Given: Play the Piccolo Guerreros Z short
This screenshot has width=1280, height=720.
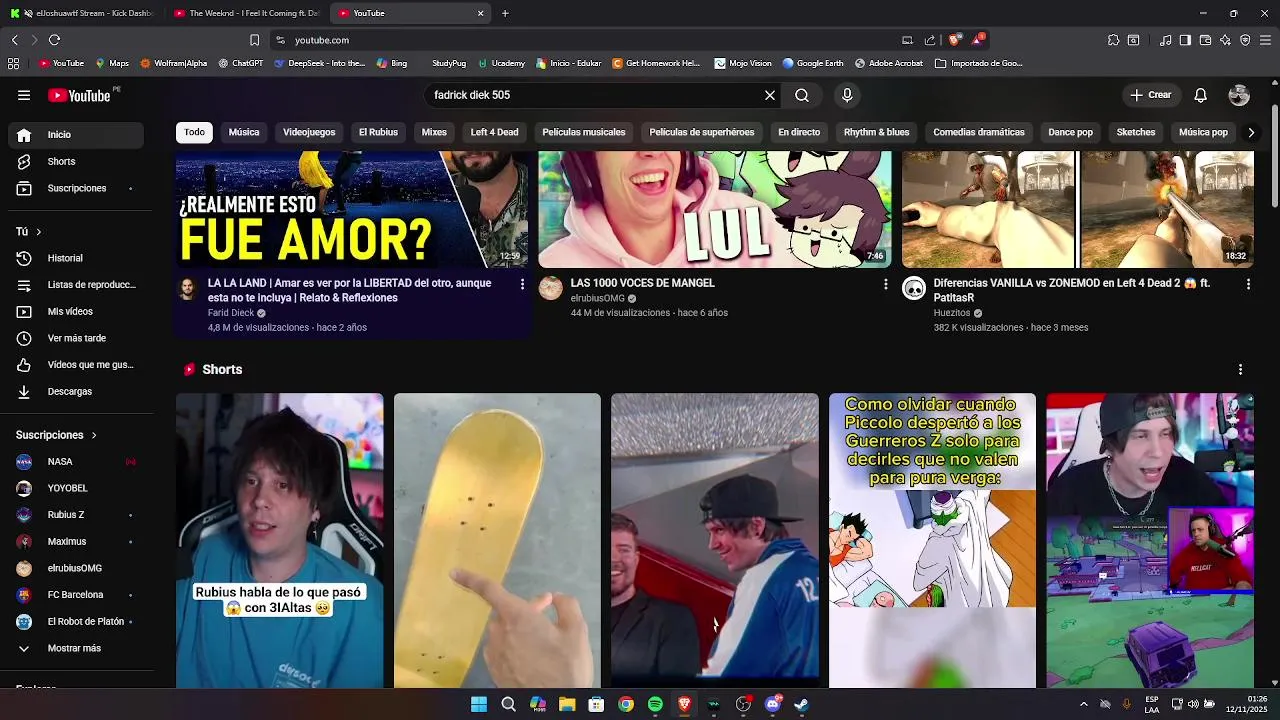Looking at the screenshot, I should 932,540.
